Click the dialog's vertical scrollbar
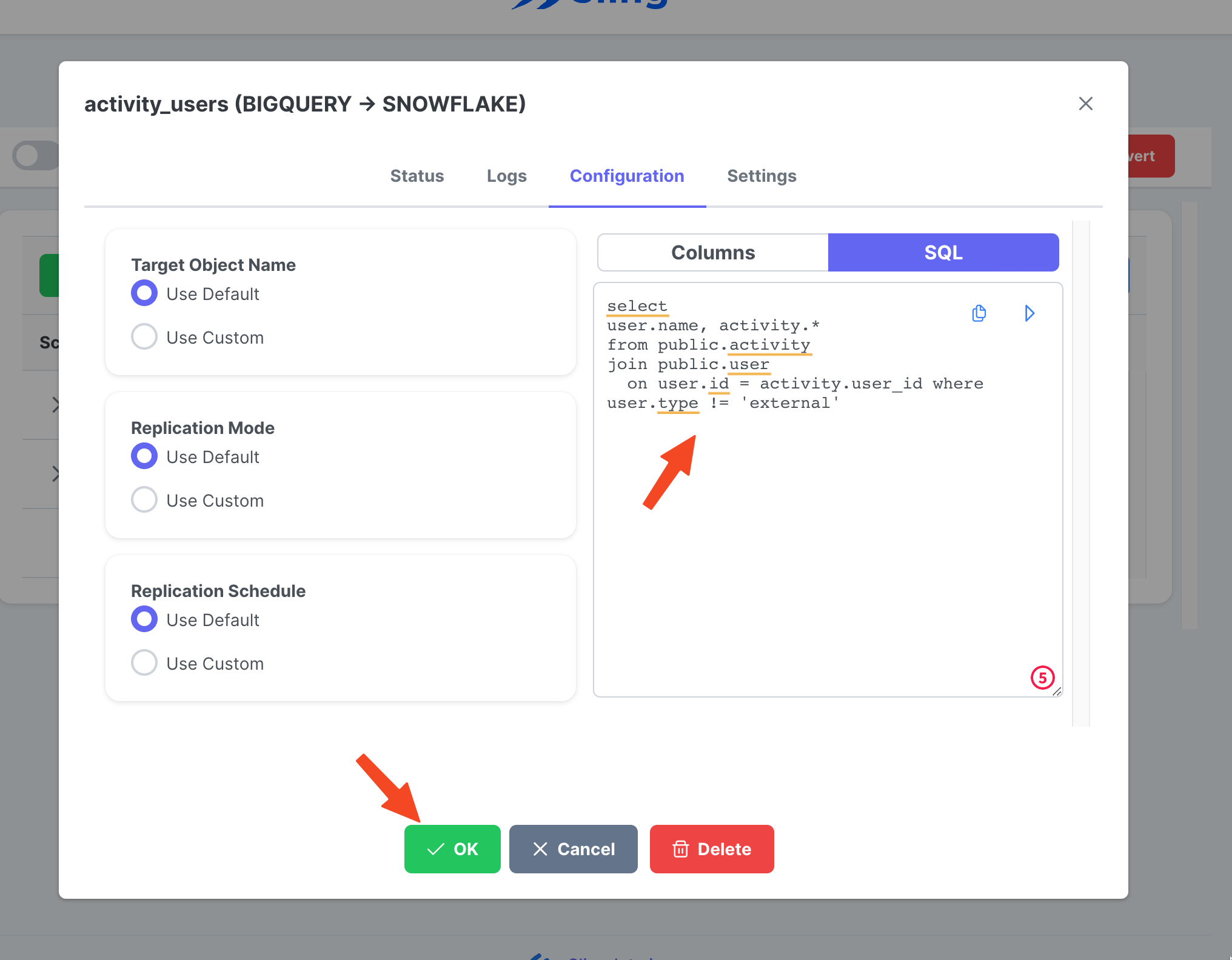The height and width of the screenshot is (960, 1232). pos(1081,473)
